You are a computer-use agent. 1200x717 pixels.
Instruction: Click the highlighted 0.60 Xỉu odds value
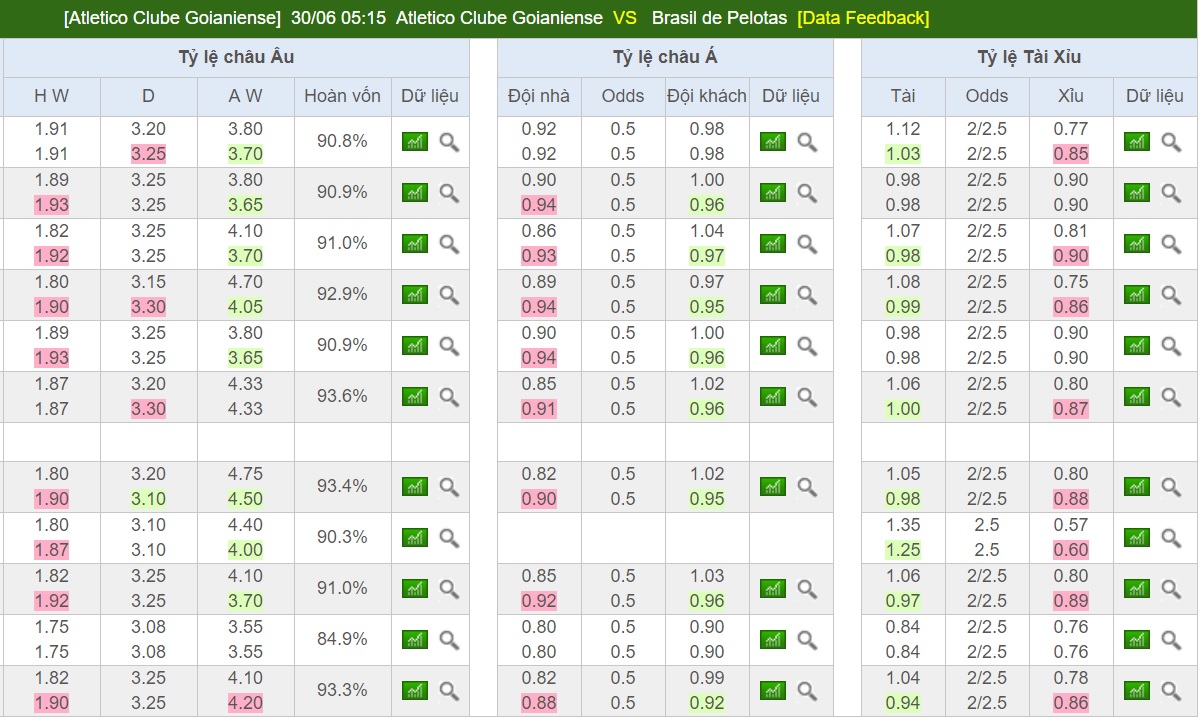click(x=1071, y=550)
